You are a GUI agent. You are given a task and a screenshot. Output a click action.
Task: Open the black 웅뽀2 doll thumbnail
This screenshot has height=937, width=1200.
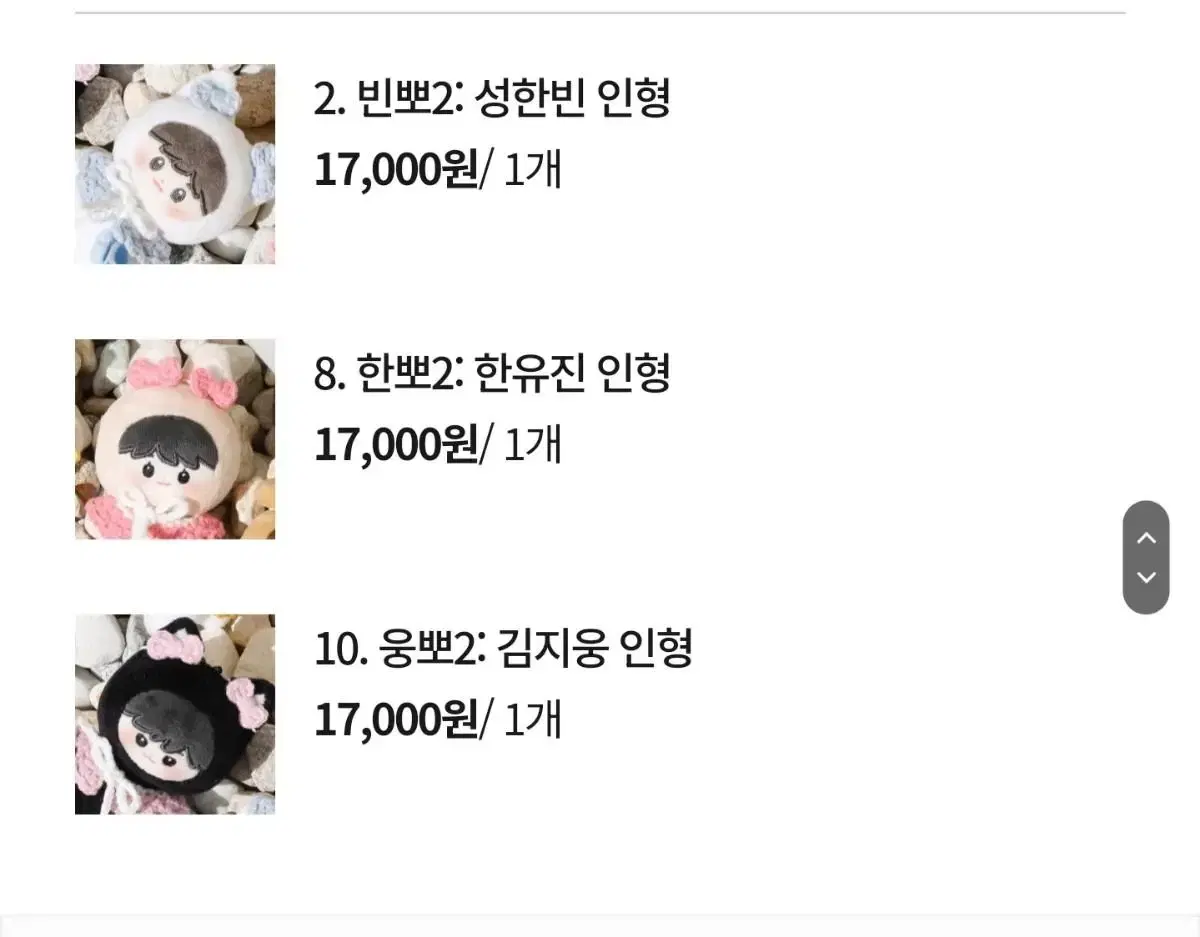(175, 714)
